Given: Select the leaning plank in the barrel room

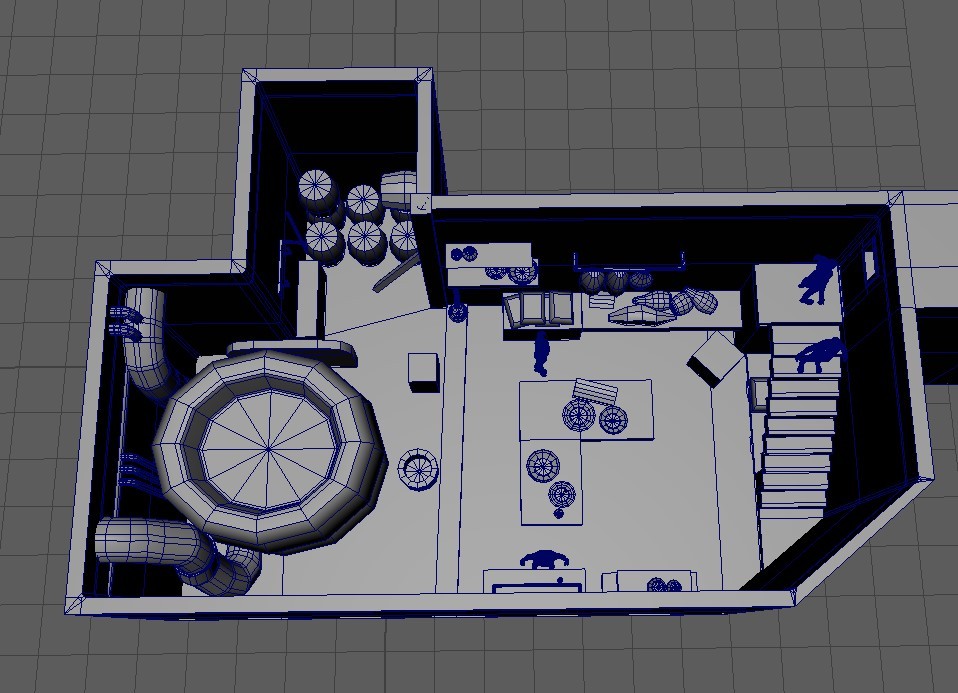Looking at the screenshot, I should tap(396, 274).
